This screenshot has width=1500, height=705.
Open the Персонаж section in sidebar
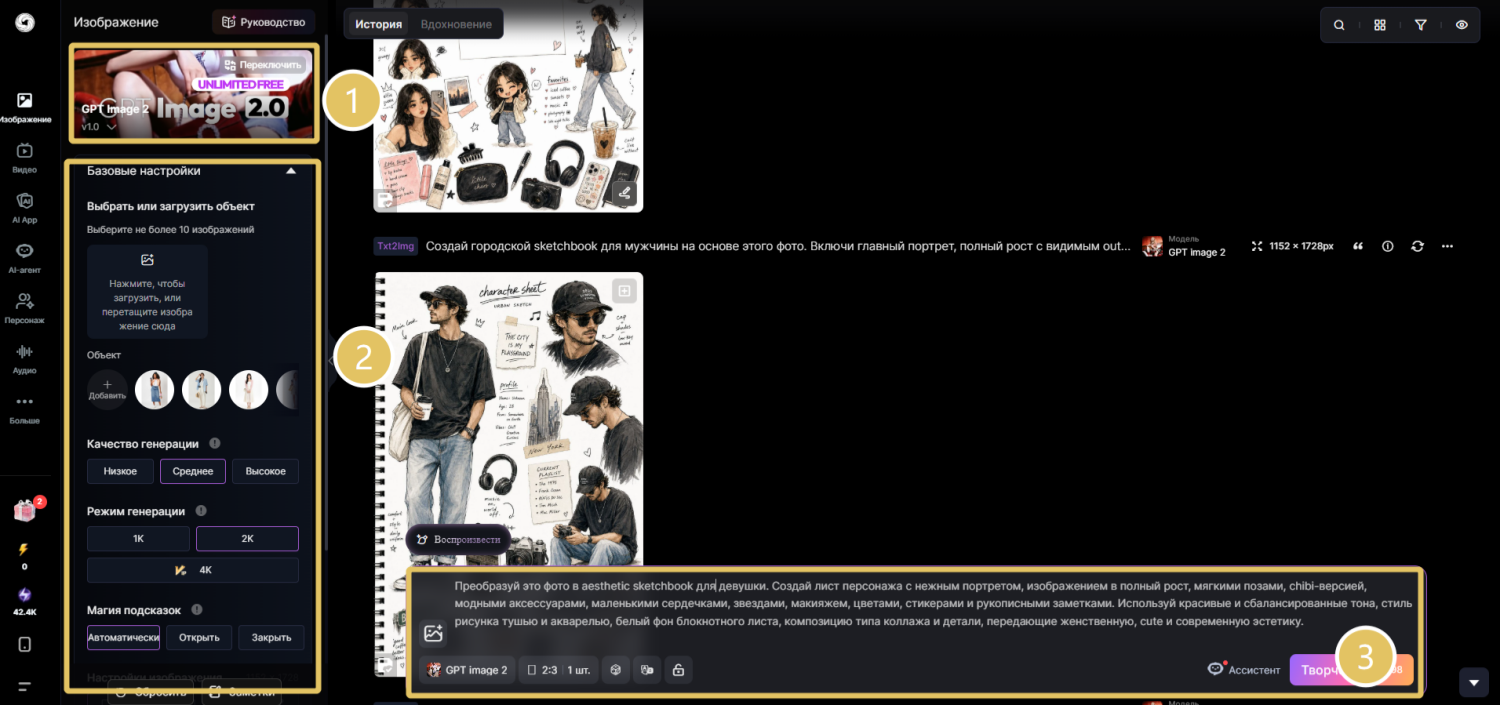point(25,308)
